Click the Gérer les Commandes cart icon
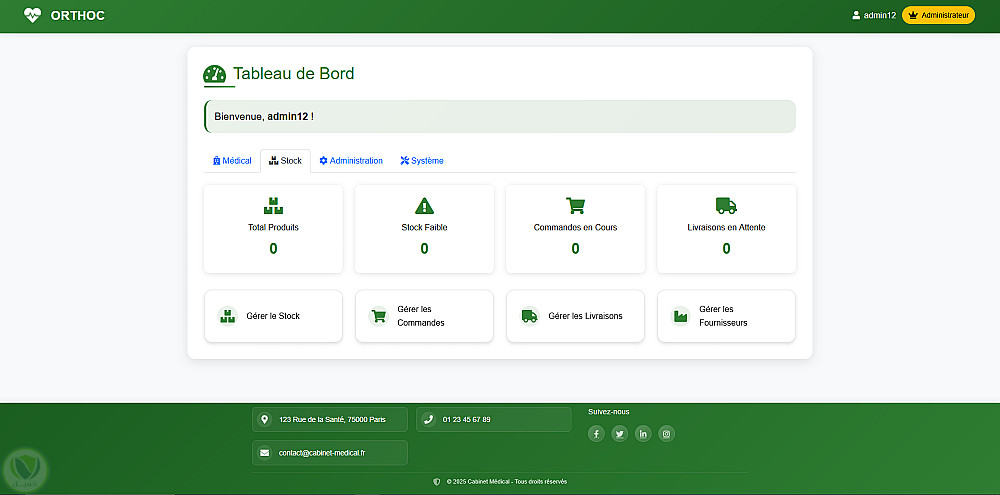 point(378,316)
